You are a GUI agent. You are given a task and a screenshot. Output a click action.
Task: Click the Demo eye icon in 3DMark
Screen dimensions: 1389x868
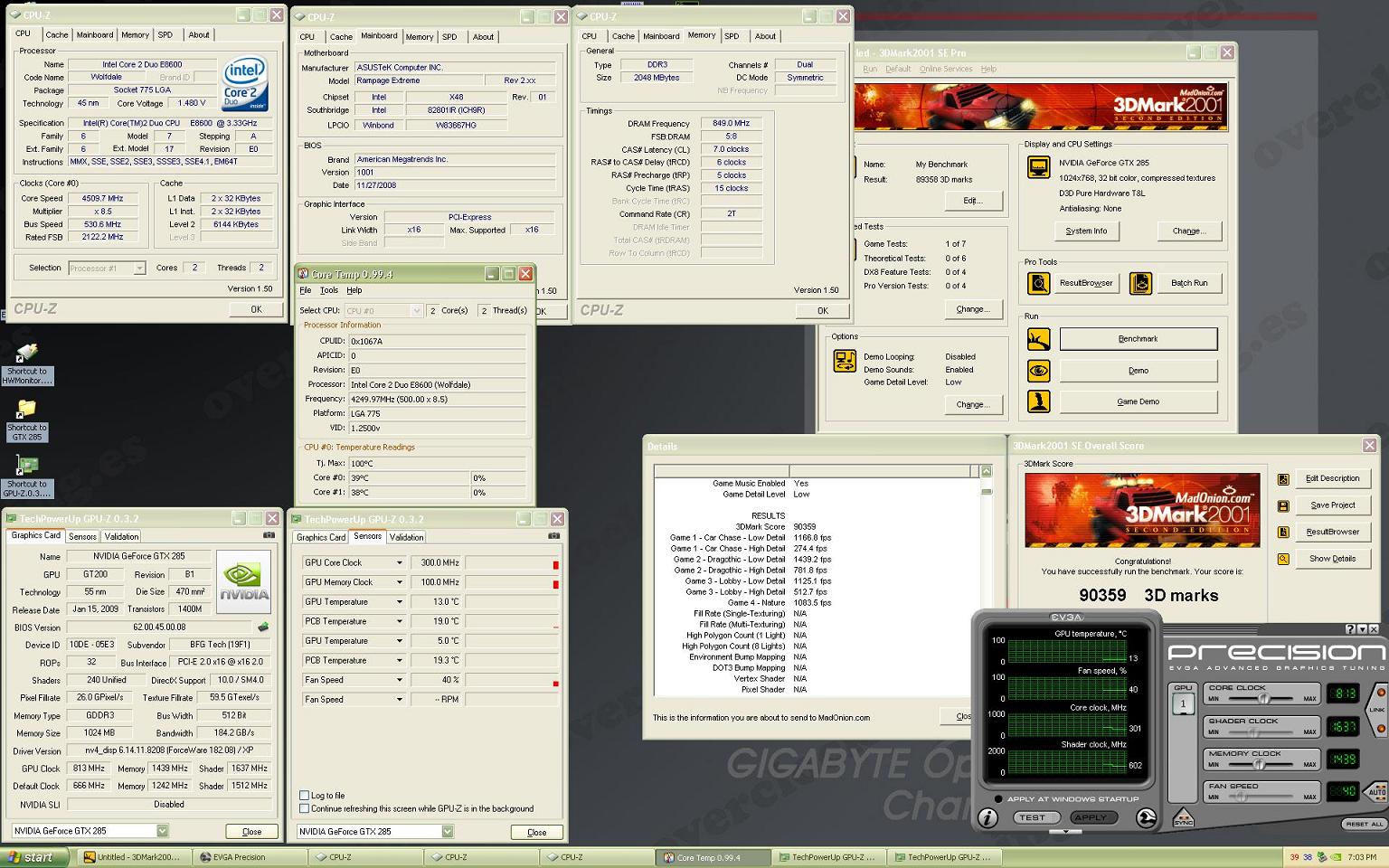click(1038, 370)
